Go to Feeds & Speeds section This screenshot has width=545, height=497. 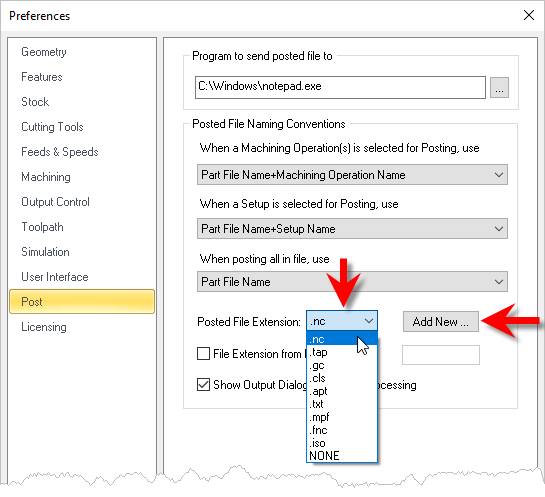[x=60, y=152]
